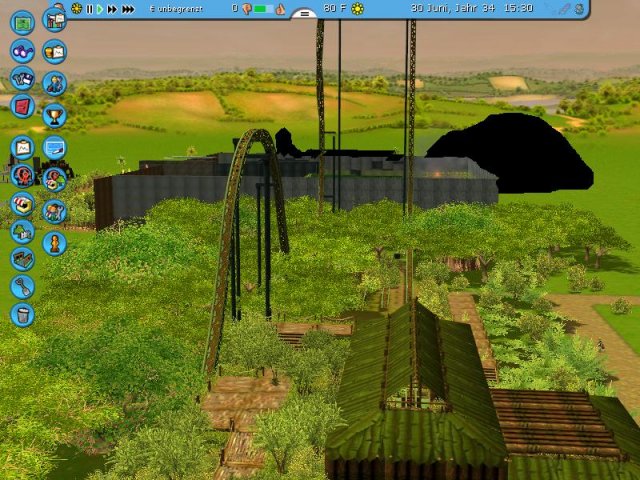
Task: Open the peep statue icon
Action: pyautogui.click(x=55, y=244)
